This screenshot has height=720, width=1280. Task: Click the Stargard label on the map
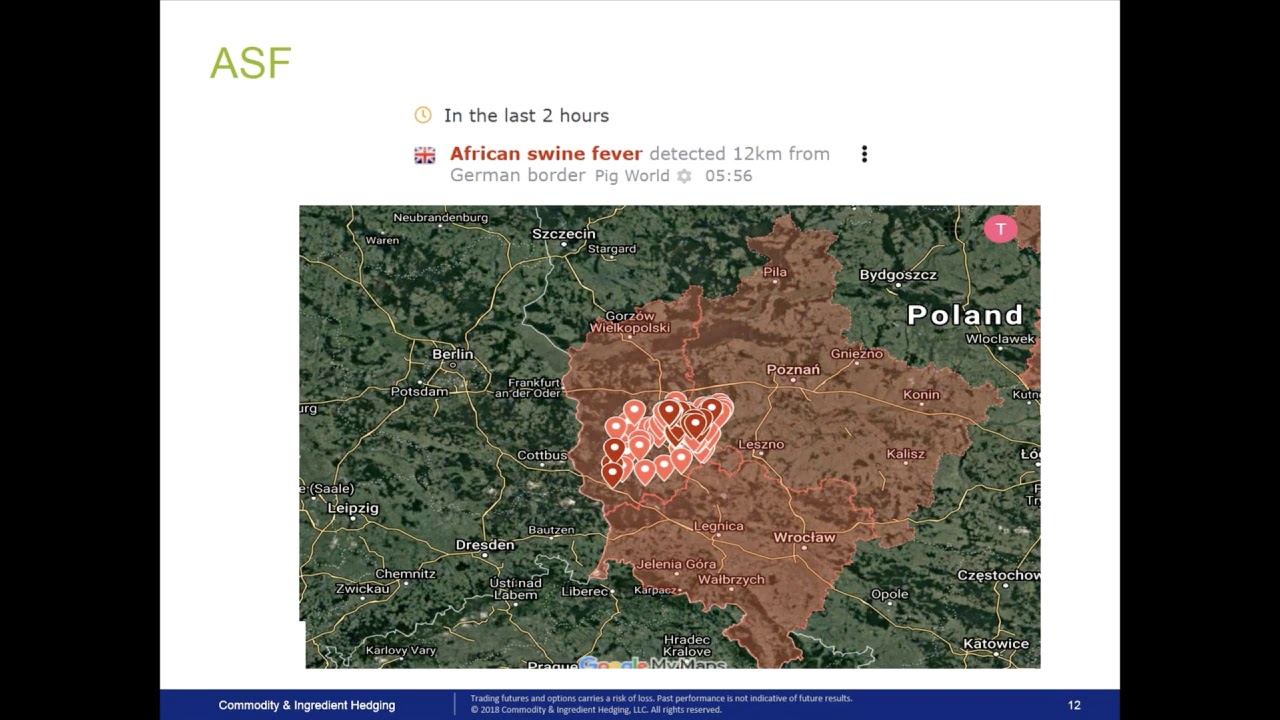[612, 249]
